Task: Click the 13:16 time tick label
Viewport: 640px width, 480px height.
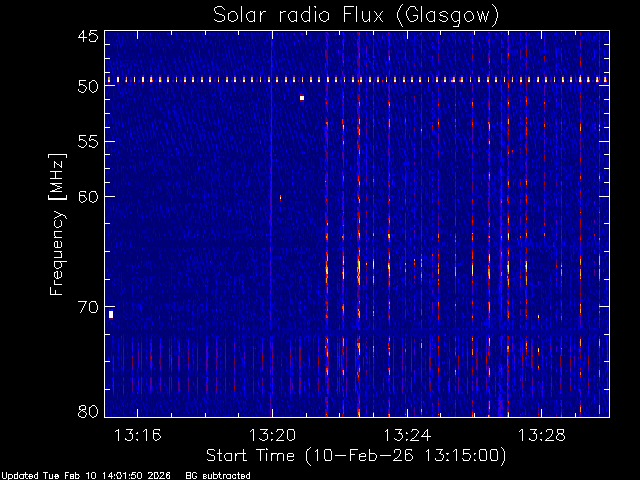Action: [x=138, y=435]
